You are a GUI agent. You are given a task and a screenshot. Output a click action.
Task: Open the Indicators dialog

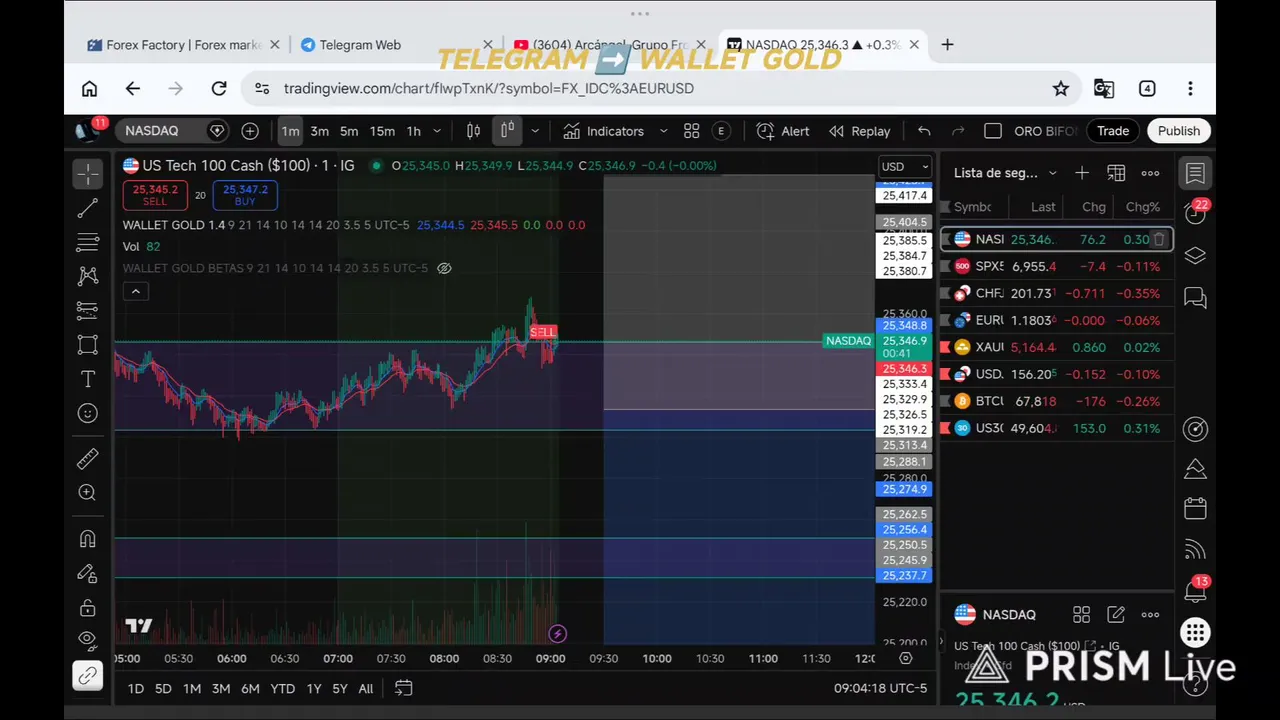[603, 131]
